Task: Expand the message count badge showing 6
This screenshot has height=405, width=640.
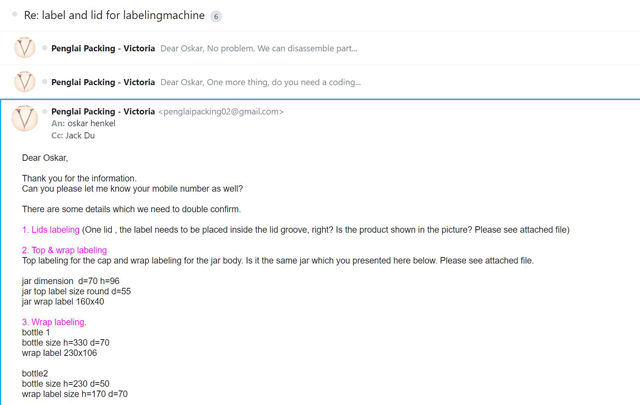Action: pyautogui.click(x=216, y=16)
